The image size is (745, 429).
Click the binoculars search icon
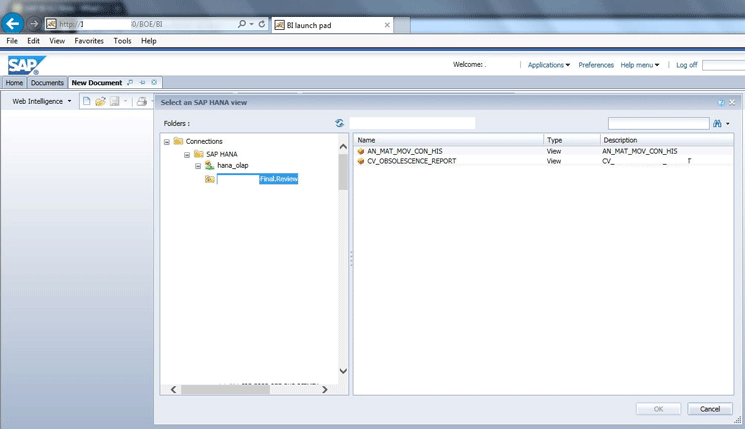[717, 124]
